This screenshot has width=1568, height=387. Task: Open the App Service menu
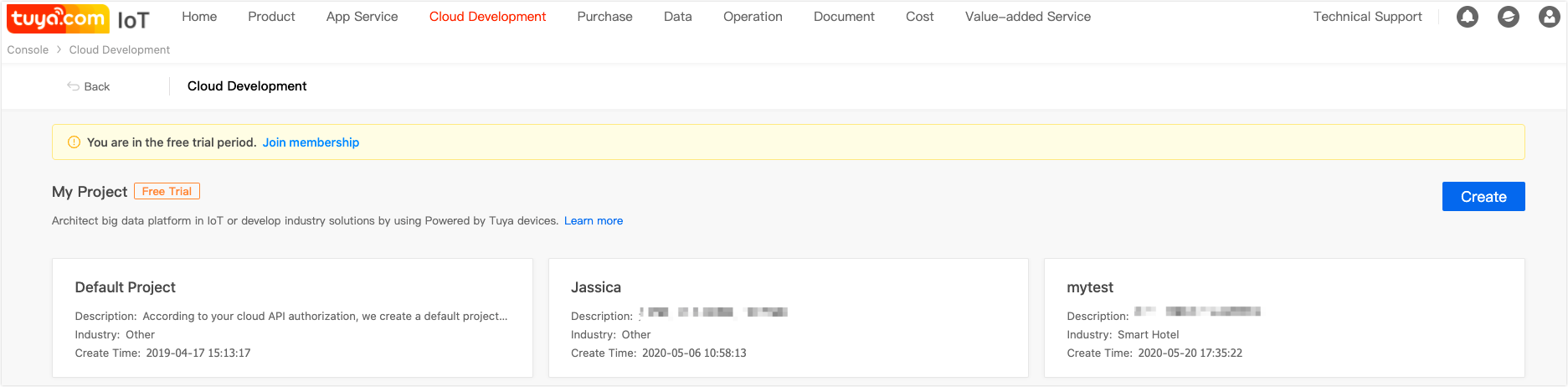tap(362, 17)
